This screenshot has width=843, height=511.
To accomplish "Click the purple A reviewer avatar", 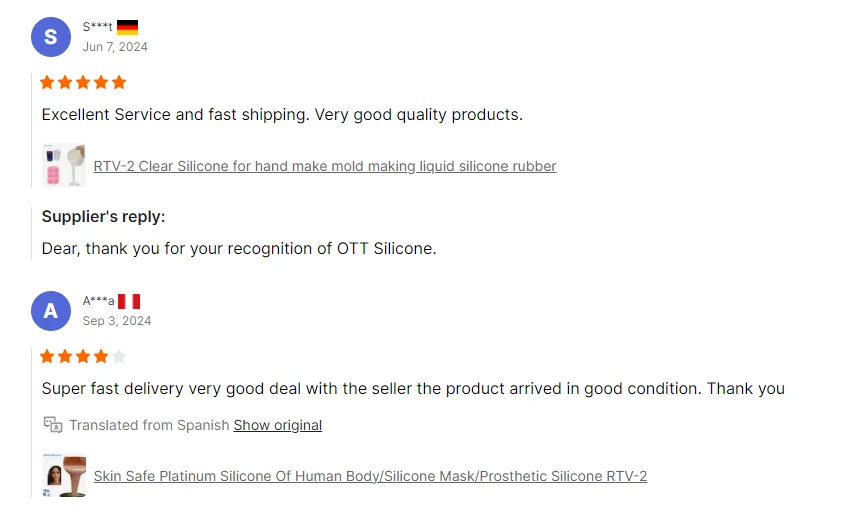I will point(51,311).
